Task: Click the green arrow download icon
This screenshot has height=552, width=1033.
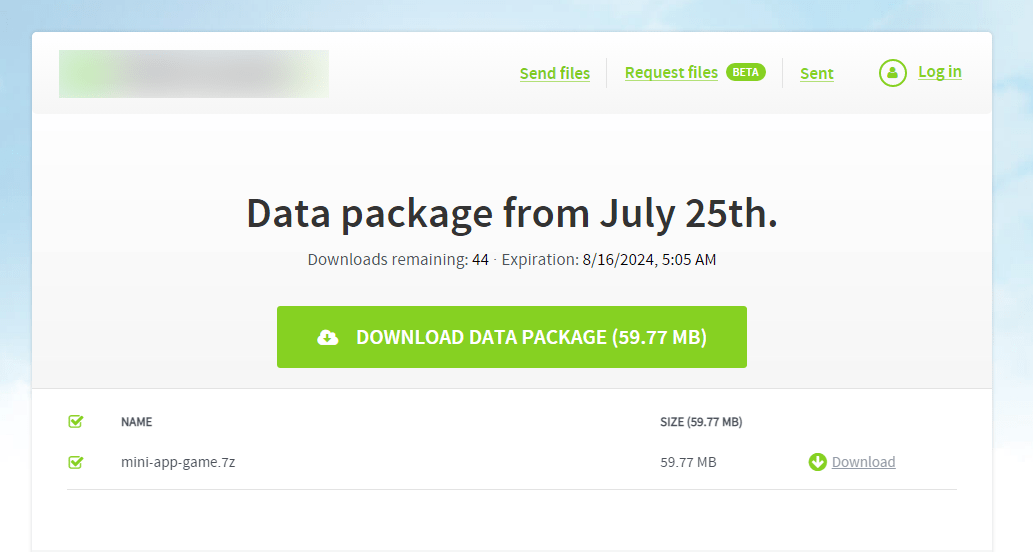Action: tap(817, 462)
